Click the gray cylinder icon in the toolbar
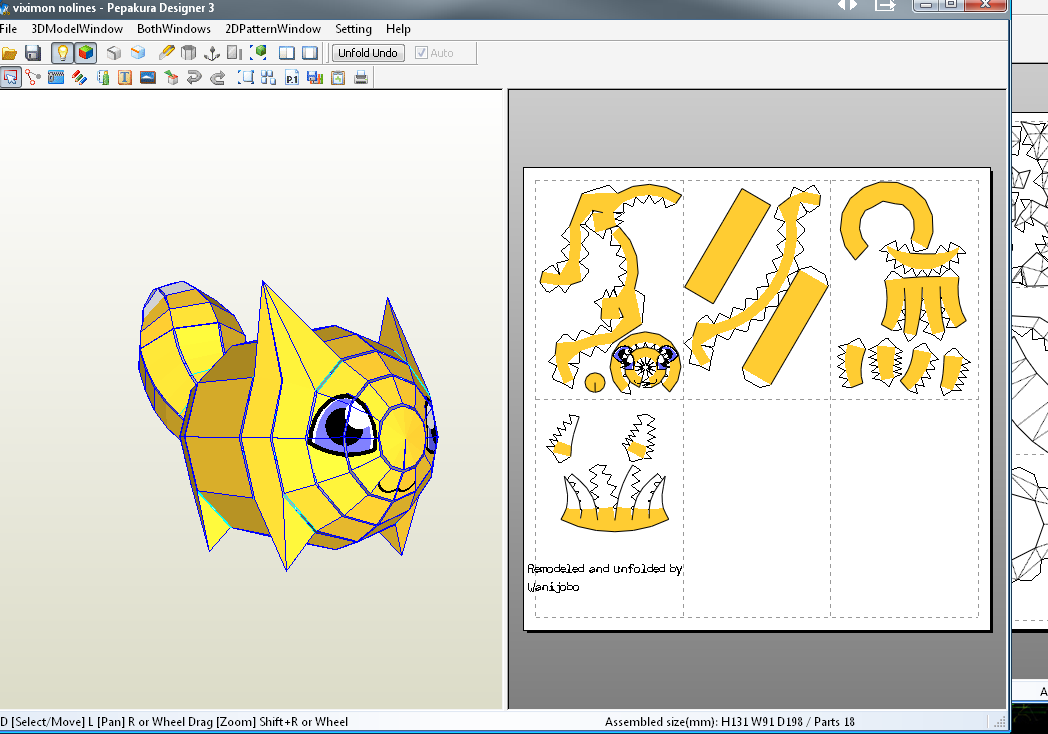The width and height of the screenshot is (1048, 734). pos(188,53)
